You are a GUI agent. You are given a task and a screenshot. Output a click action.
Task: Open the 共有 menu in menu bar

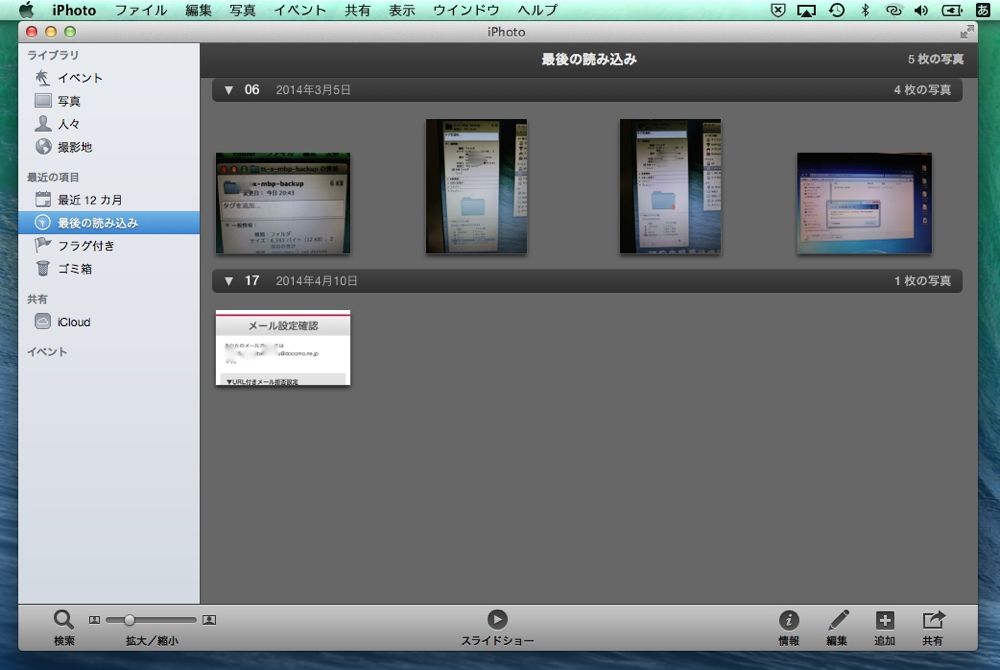click(357, 10)
